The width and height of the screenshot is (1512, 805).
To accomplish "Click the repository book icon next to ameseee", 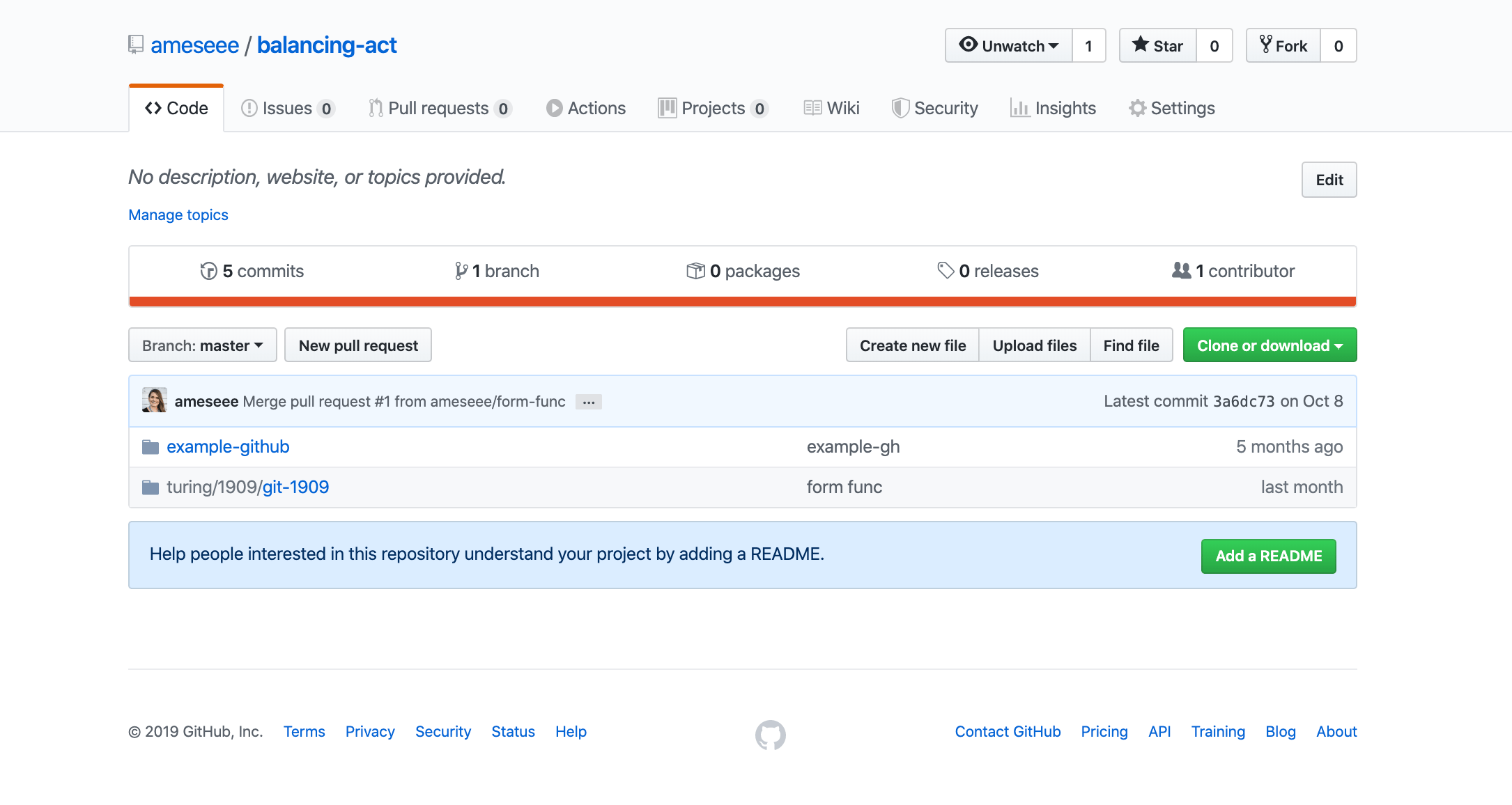I will click(x=136, y=45).
